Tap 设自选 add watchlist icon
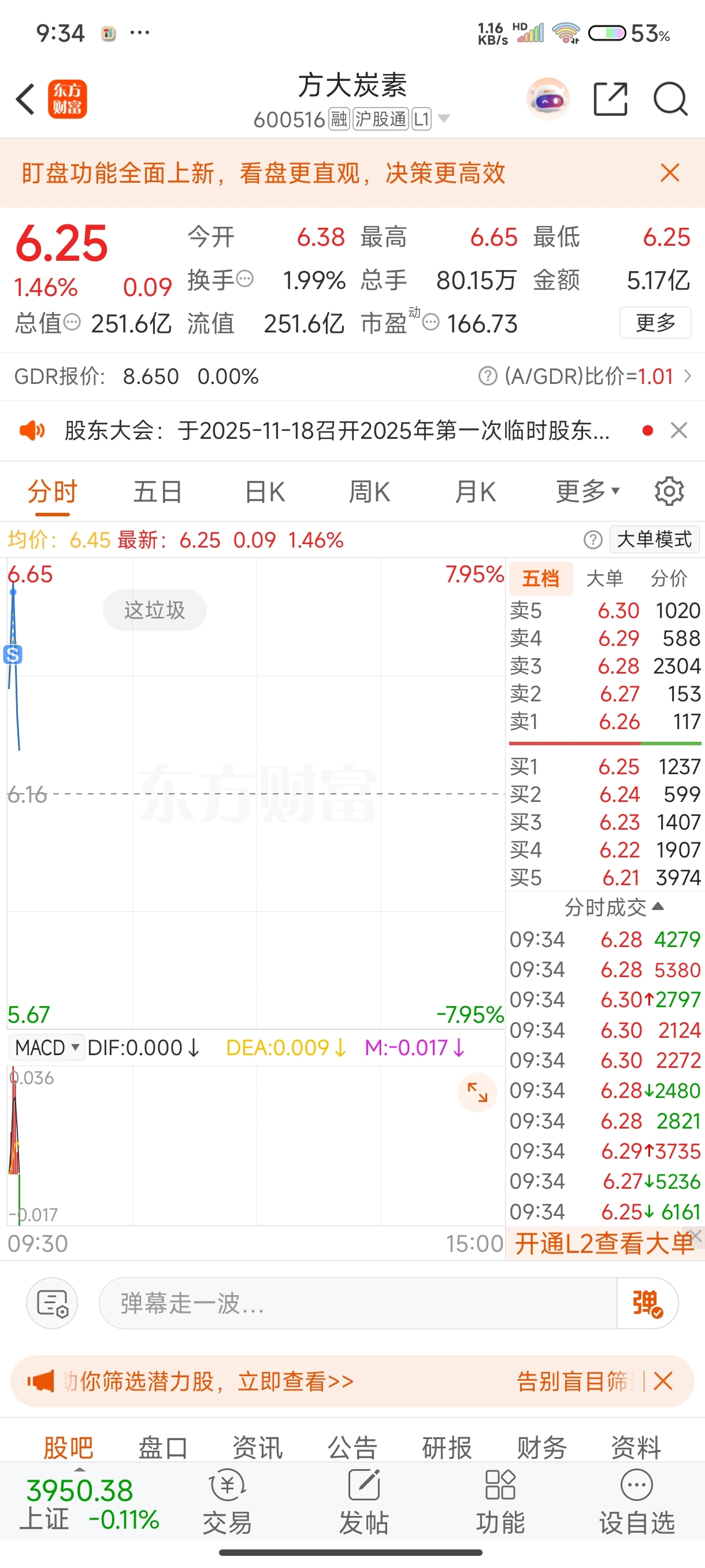The image size is (705, 1568). click(x=637, y=1502)
